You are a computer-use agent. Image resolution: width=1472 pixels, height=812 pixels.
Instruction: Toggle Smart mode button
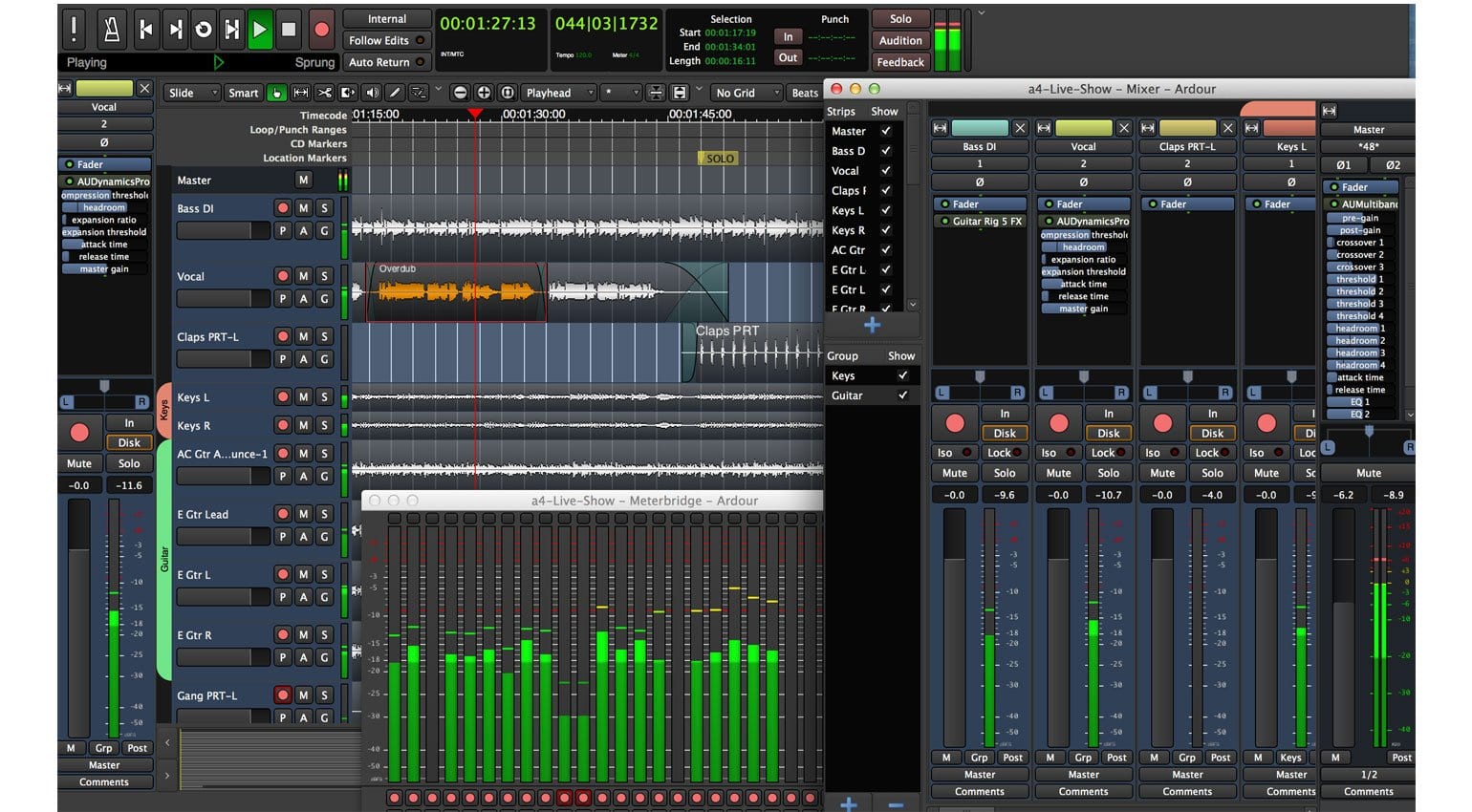[x=243, y=93]
